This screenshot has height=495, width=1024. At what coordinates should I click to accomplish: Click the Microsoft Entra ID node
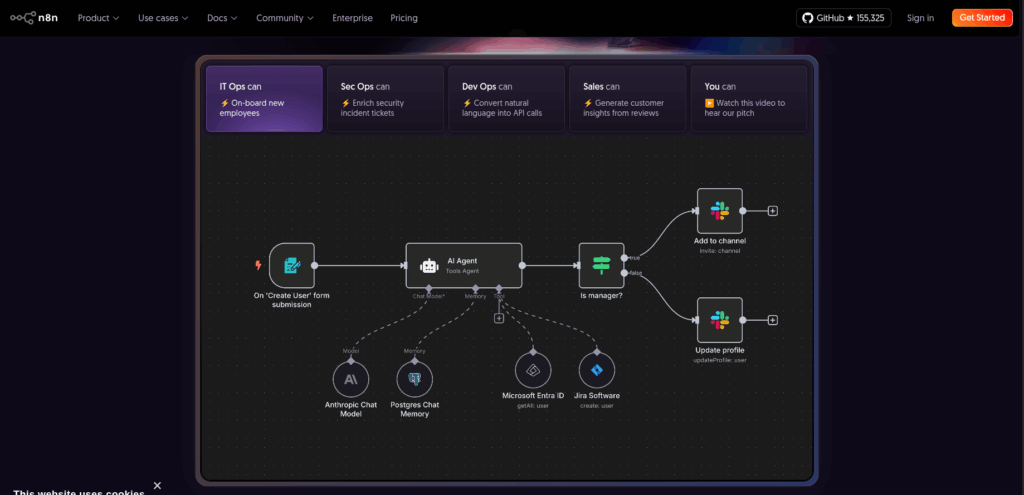533,370
